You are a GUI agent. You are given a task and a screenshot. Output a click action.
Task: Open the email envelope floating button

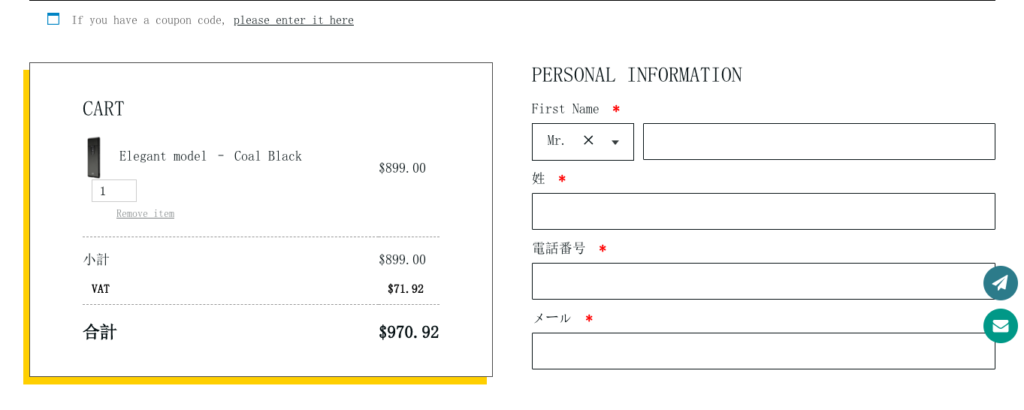coord(1000,326)
